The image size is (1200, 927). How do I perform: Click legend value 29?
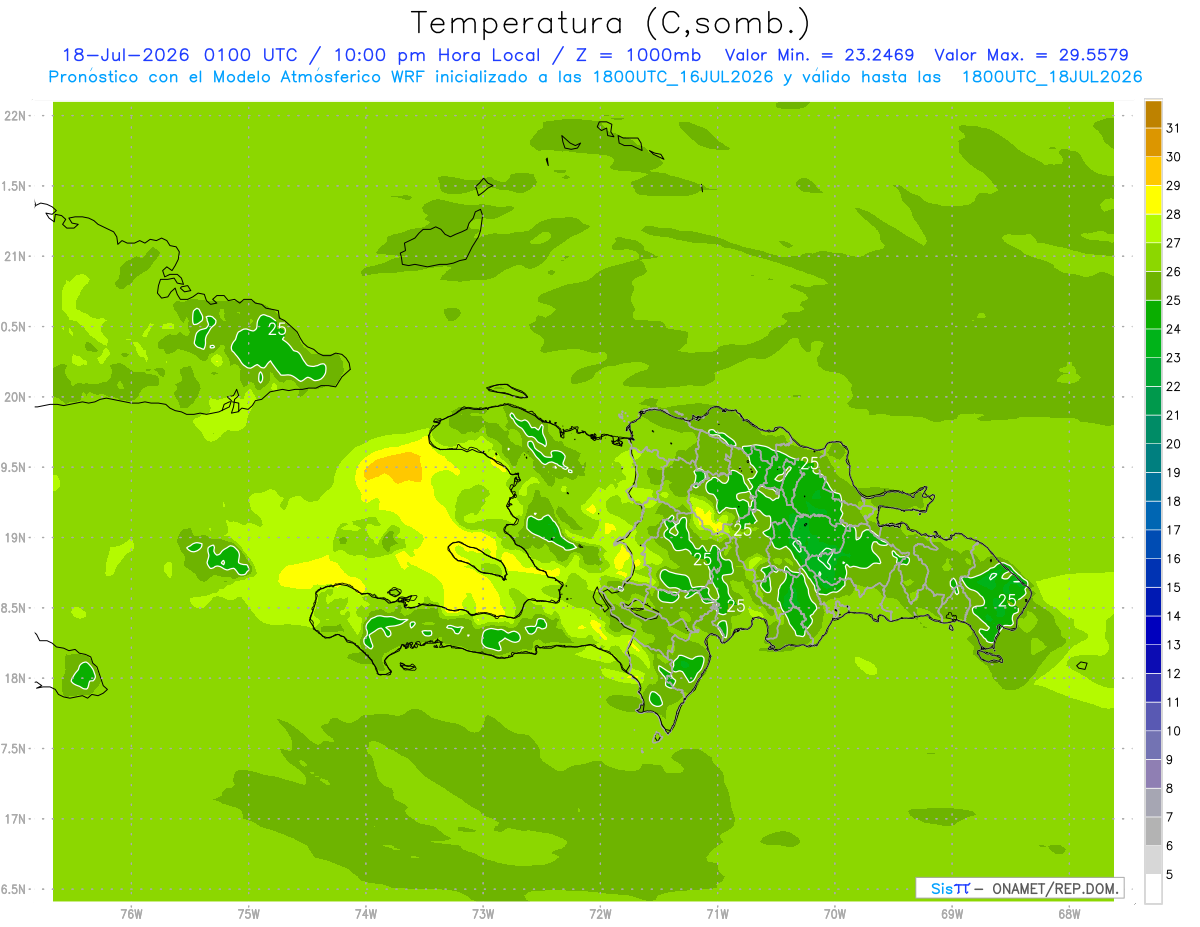coord(1174,186)
